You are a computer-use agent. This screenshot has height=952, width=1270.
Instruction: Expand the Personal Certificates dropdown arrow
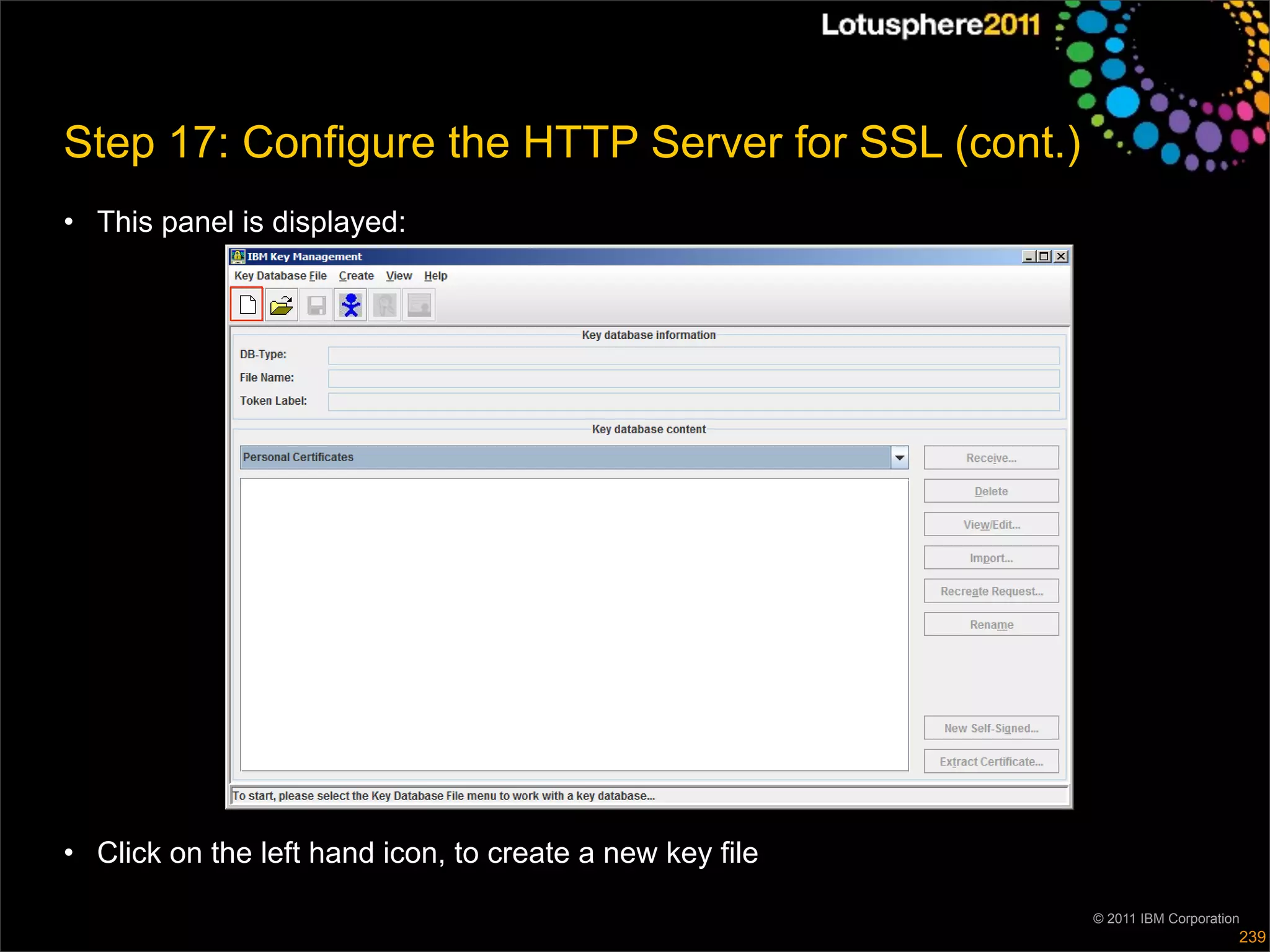tap(900, 457)
